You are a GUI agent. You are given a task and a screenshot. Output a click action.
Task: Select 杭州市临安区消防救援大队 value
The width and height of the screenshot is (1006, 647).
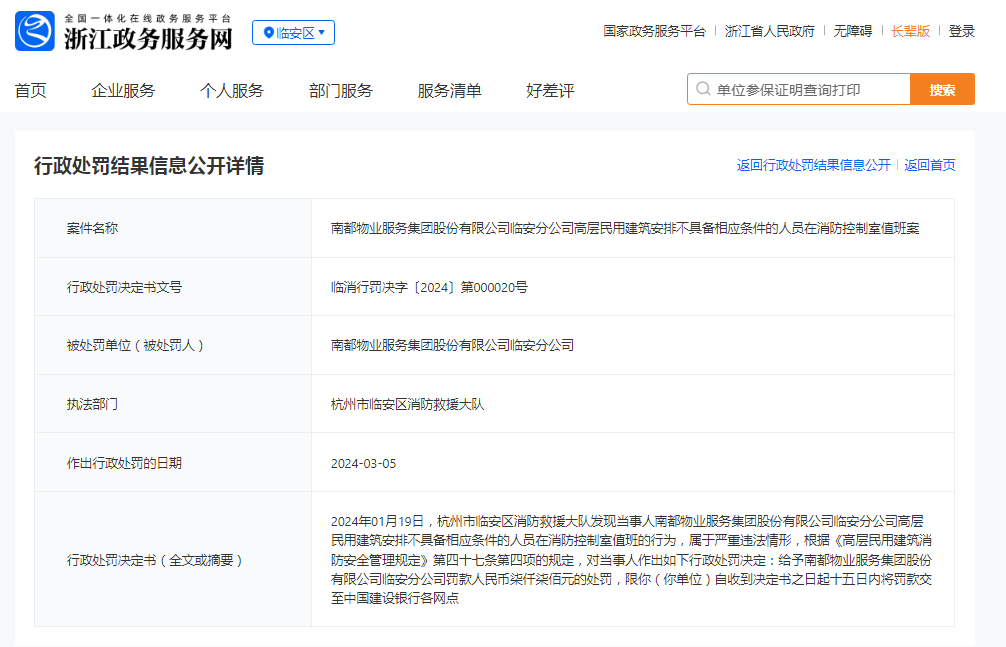click(407, 404)
